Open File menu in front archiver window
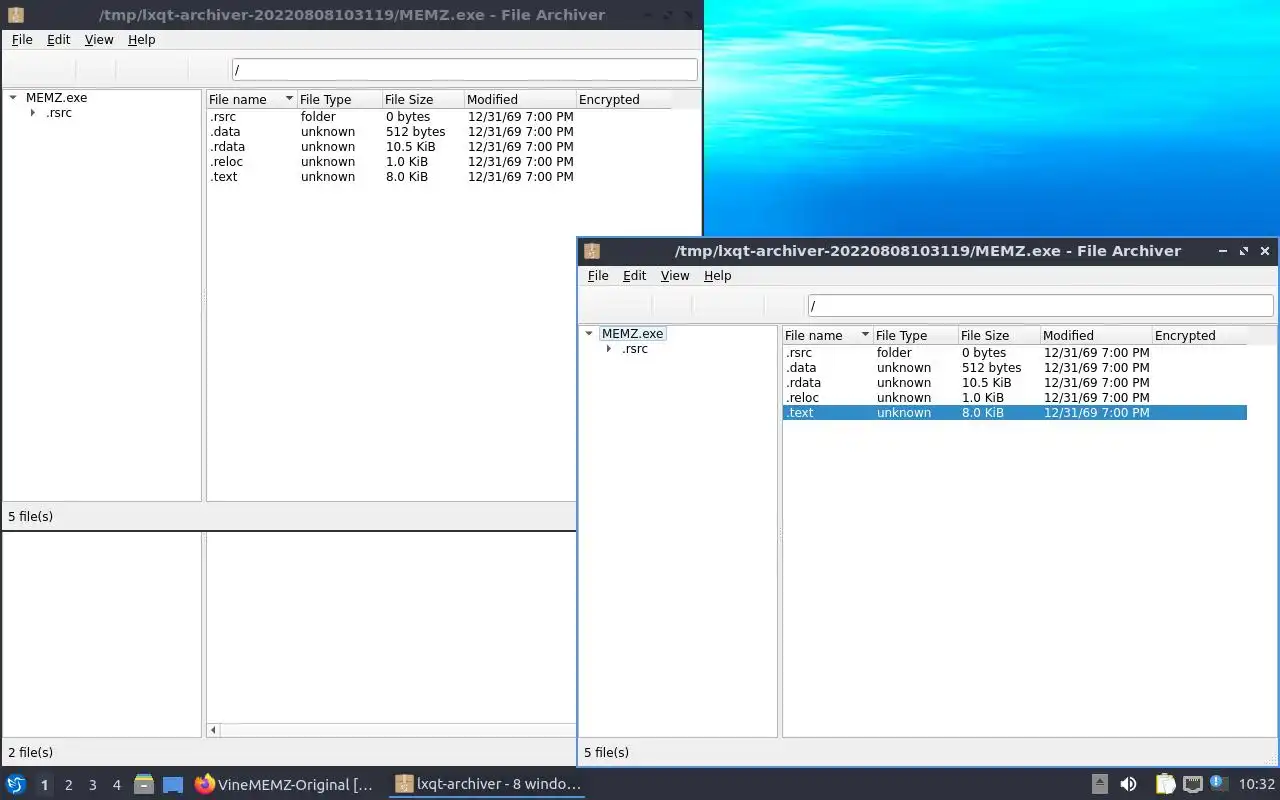This screenshot has width=1280, height=800. [598, 276]
